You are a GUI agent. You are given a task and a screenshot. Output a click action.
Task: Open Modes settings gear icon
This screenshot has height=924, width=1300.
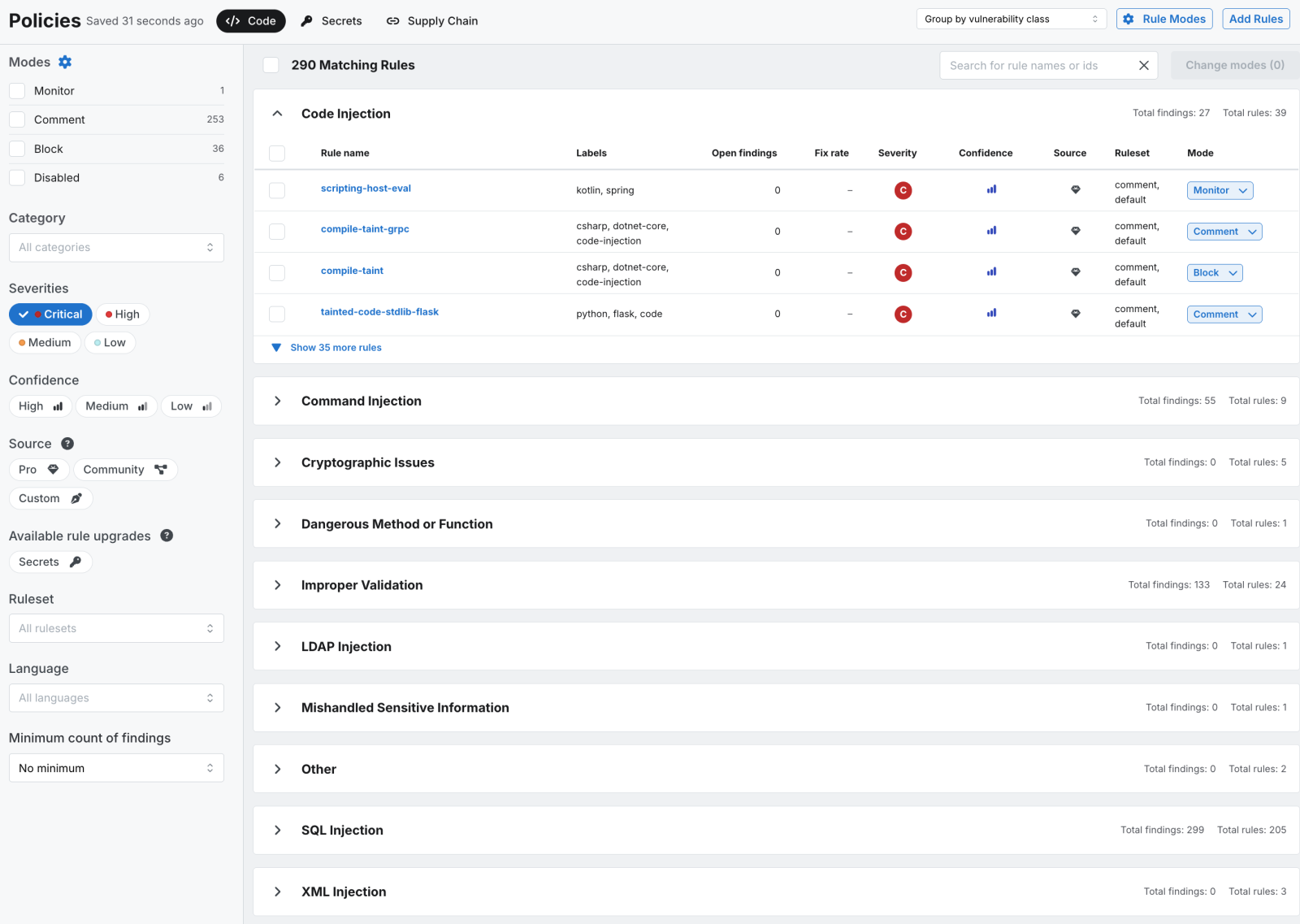pos(65,63)
